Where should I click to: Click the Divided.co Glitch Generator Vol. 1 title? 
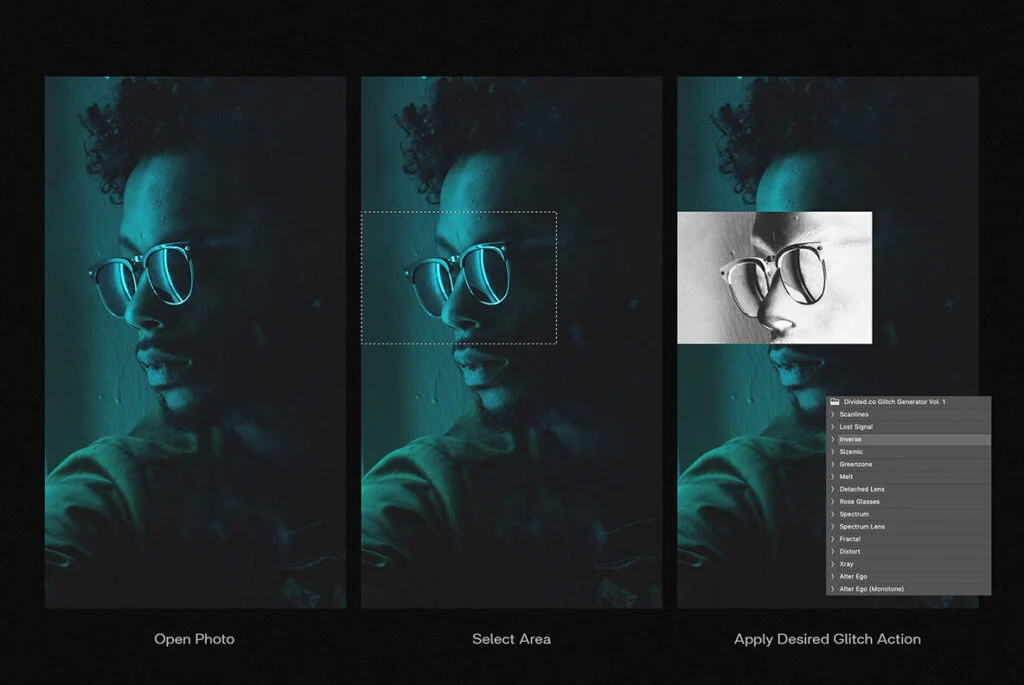click(x=894, y=402)
